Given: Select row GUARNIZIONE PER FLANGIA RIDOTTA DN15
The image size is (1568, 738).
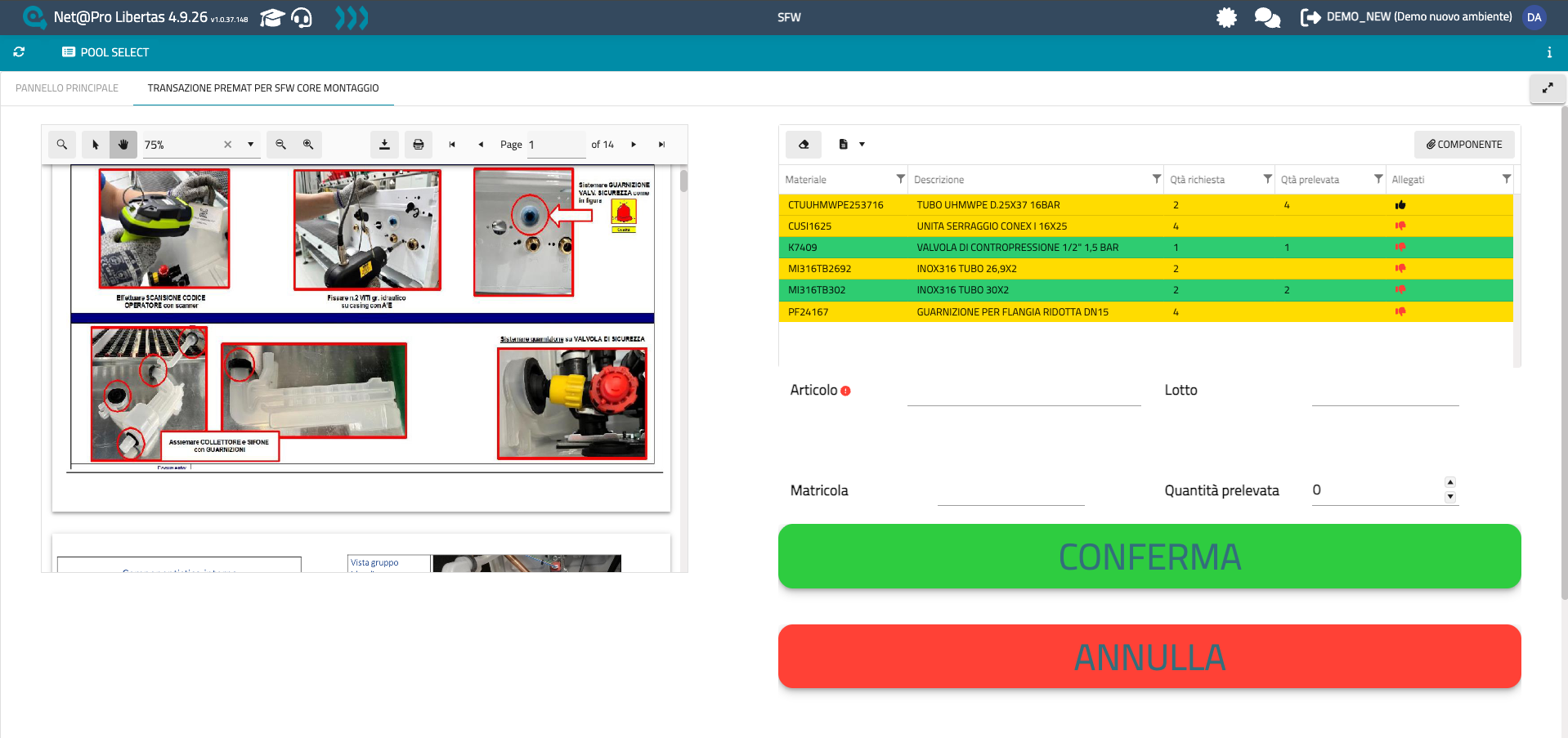Looking at the screenshot, I should coord(1145,312).
